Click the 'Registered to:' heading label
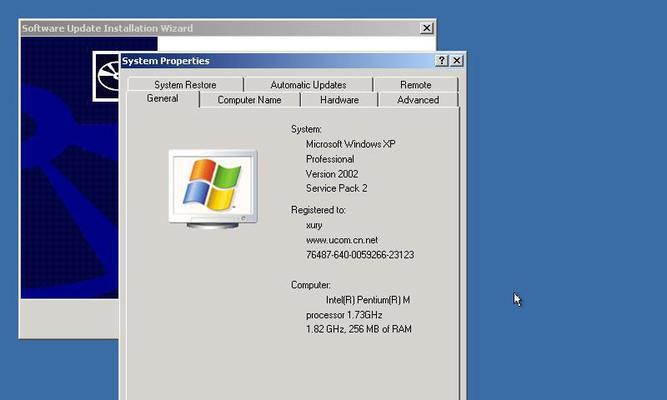 pos(318,210)
